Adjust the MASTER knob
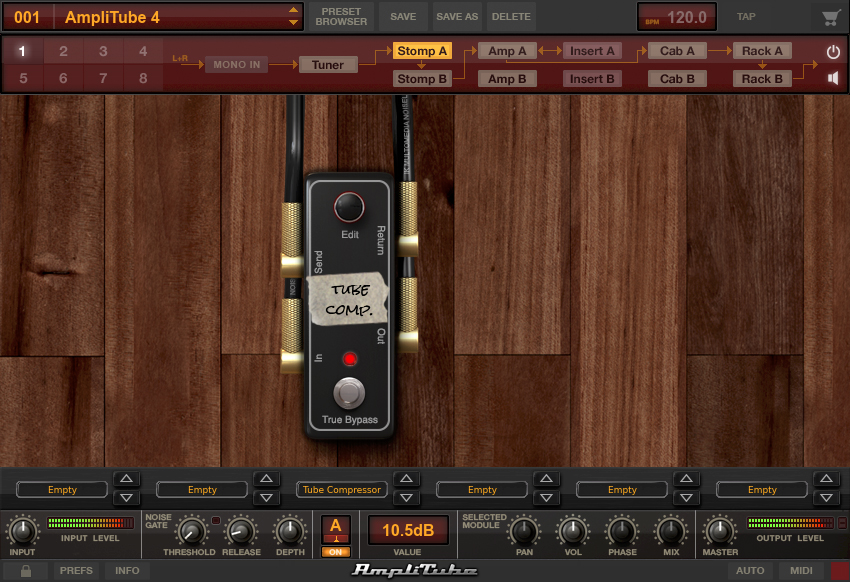Viewport: 850px width, 582px height. point(720,531)
